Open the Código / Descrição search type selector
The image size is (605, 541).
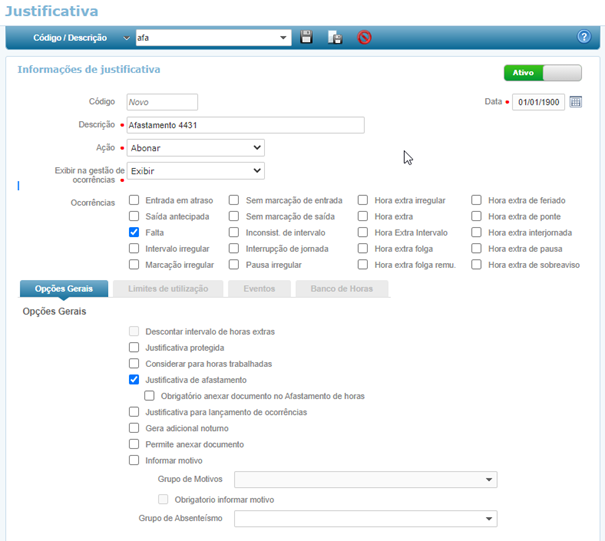pyautogui.click(x=126, y=38)
